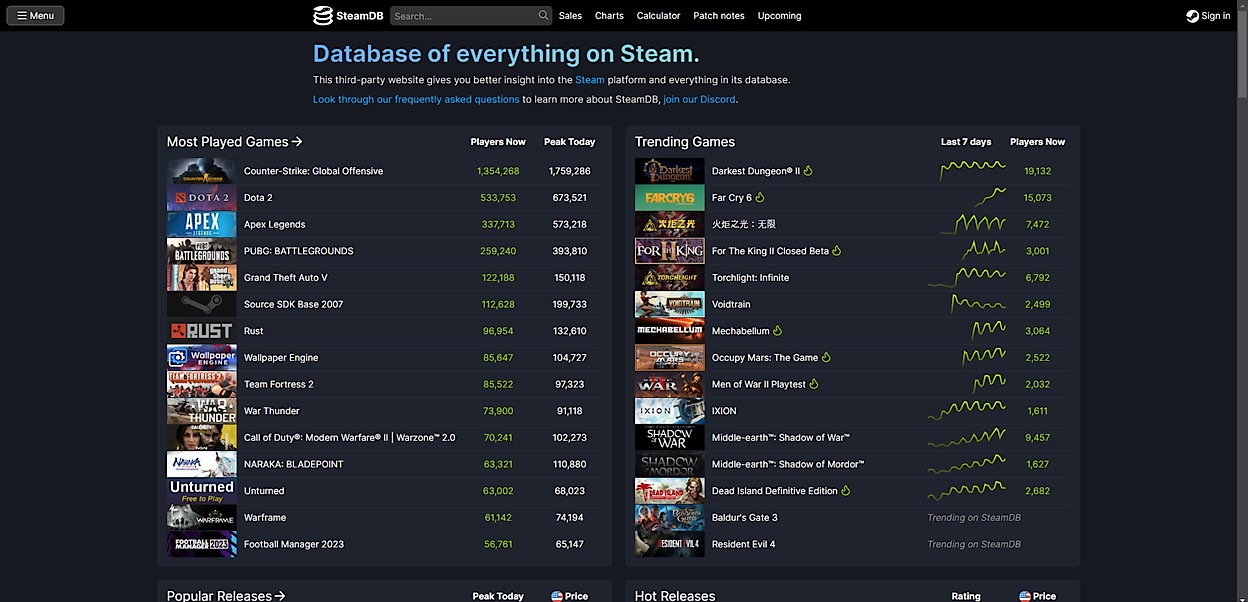Click the Unturned Free to Play thumbnail

[201, 491]
